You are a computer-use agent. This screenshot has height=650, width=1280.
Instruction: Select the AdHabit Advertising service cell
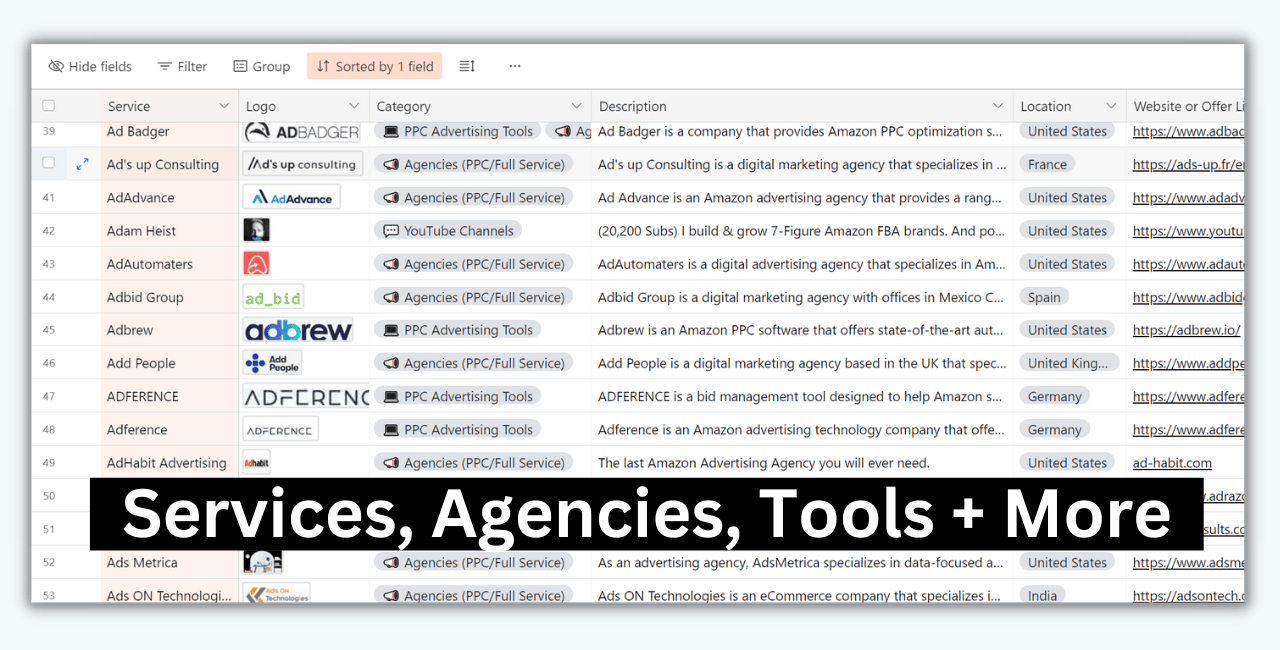coord(170,462)
